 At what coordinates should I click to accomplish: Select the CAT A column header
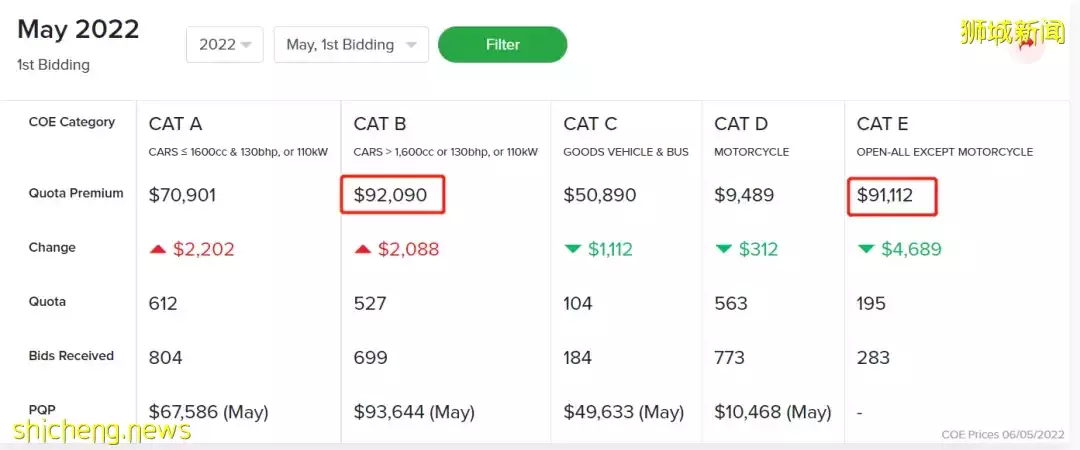click(175, 124)
